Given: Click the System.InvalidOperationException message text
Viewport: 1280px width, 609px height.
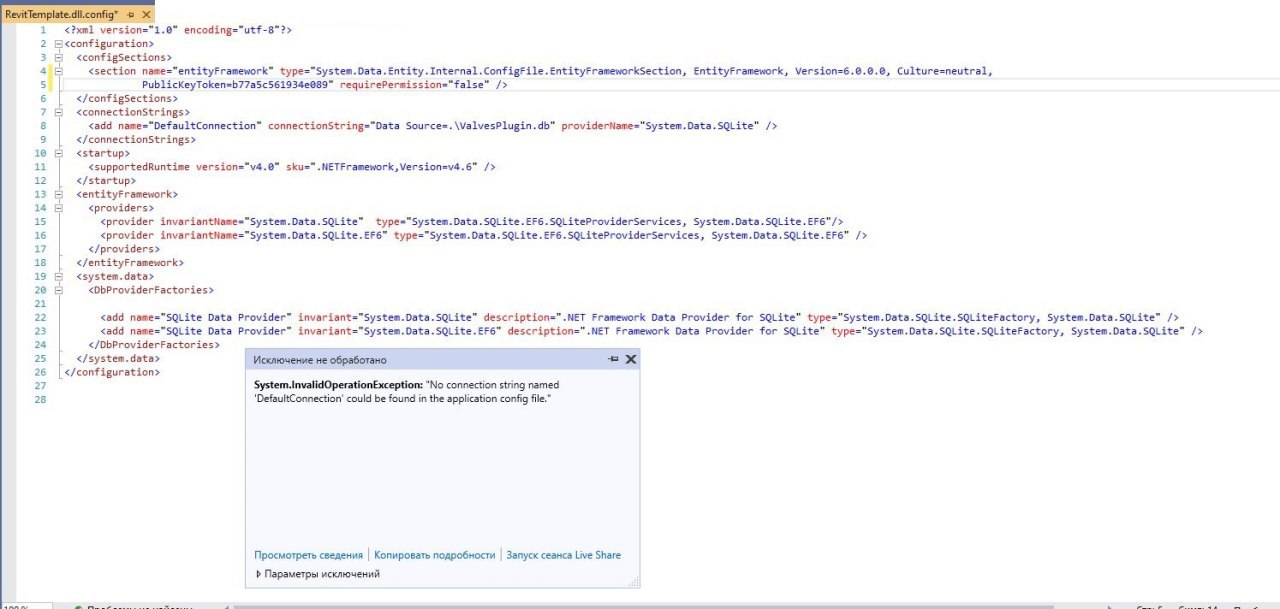Looking at the screenshot, I should [407, 391].
